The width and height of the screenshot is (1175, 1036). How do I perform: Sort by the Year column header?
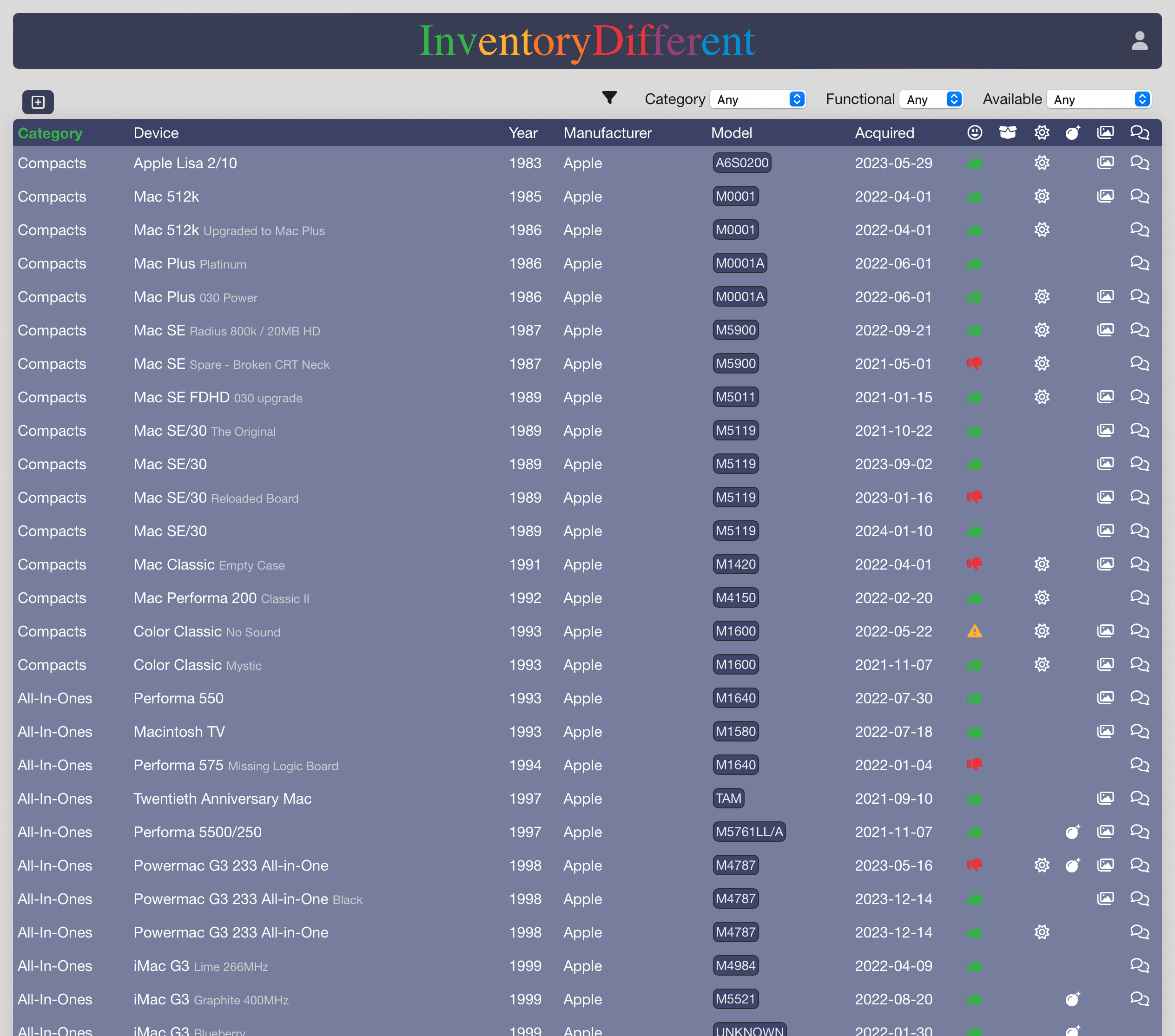(x=522, y=133)
